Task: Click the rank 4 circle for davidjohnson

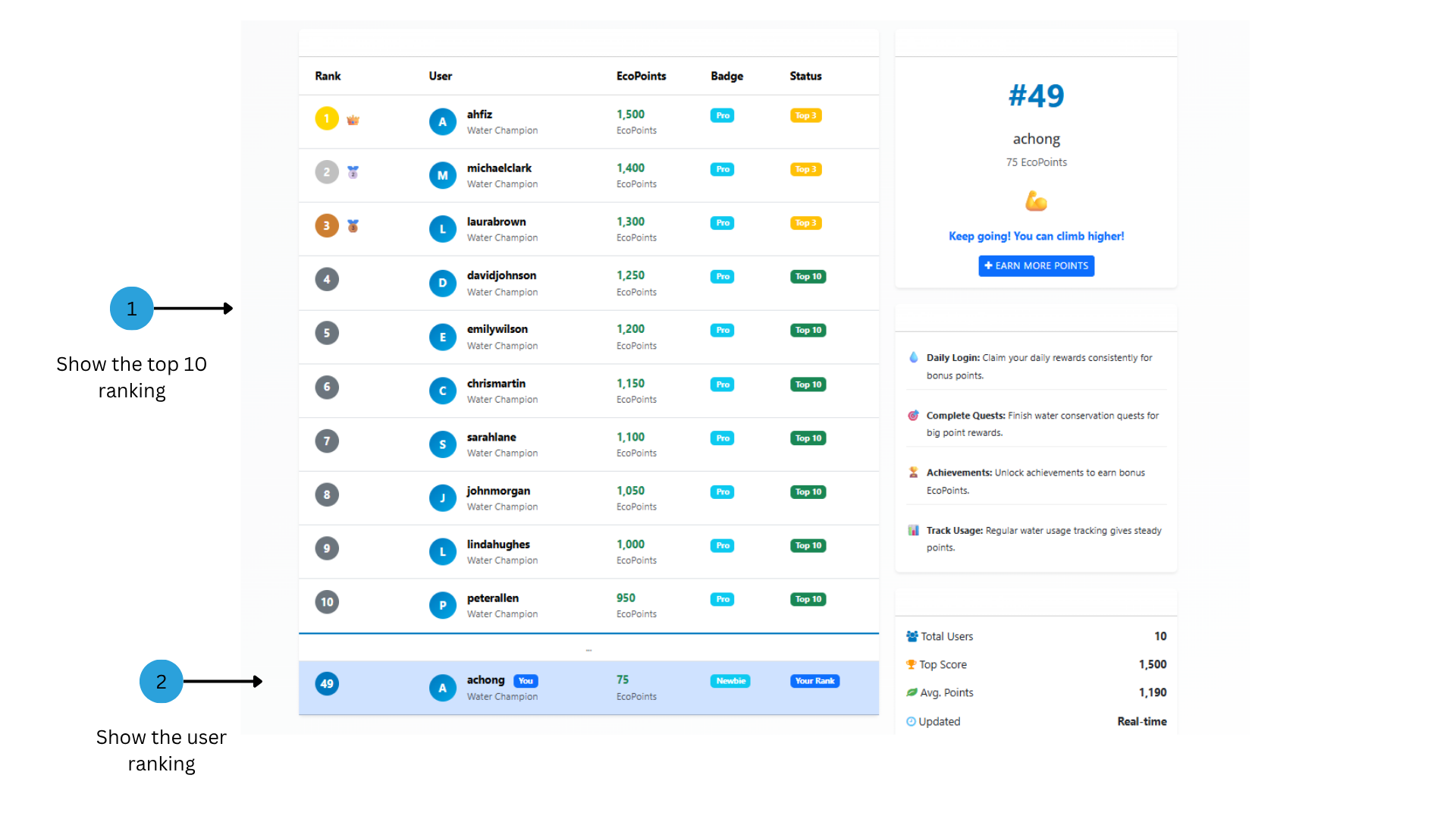Action: point(327,279)
